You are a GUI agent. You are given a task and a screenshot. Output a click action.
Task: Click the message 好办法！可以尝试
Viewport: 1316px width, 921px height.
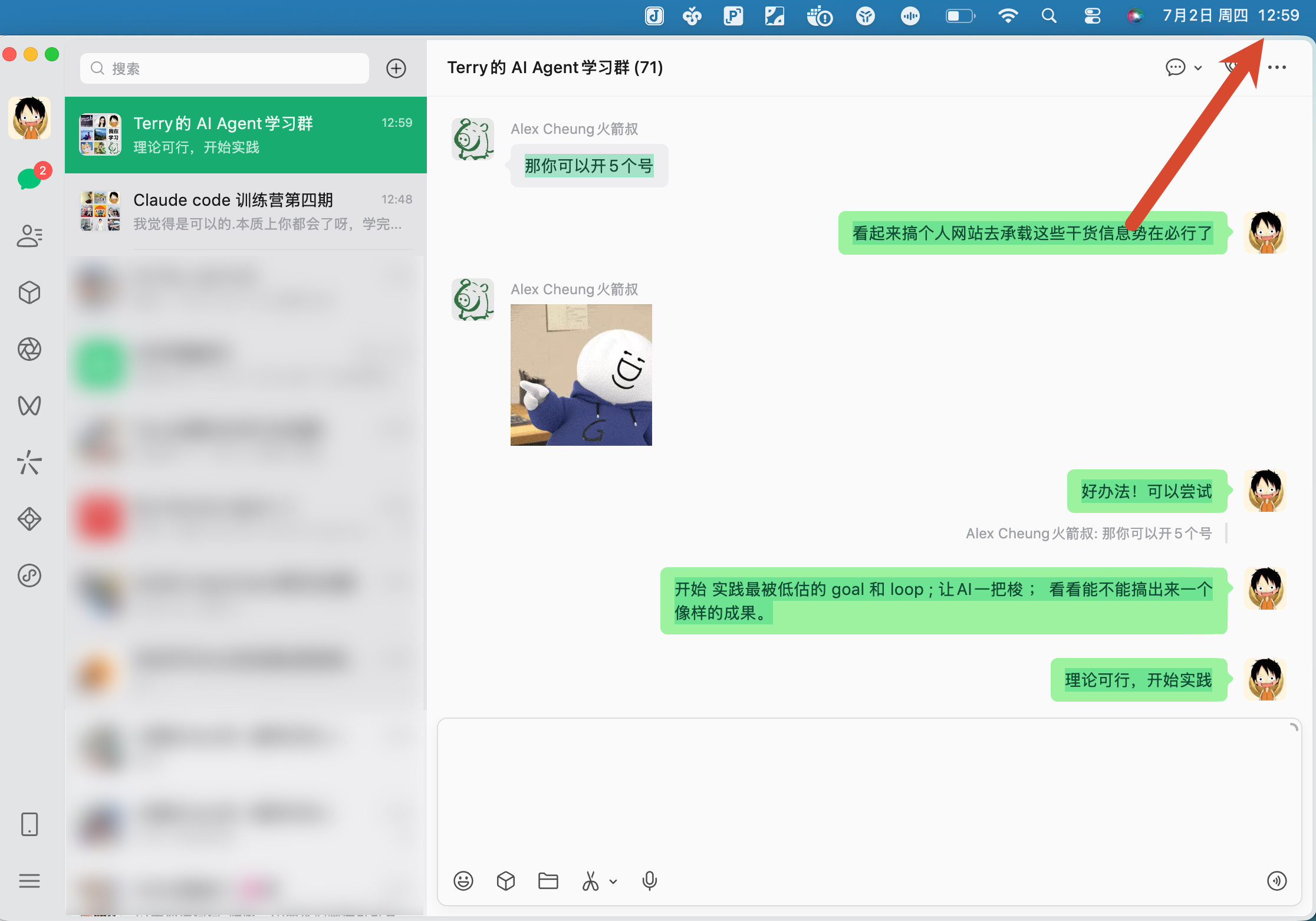point(1147,491)
